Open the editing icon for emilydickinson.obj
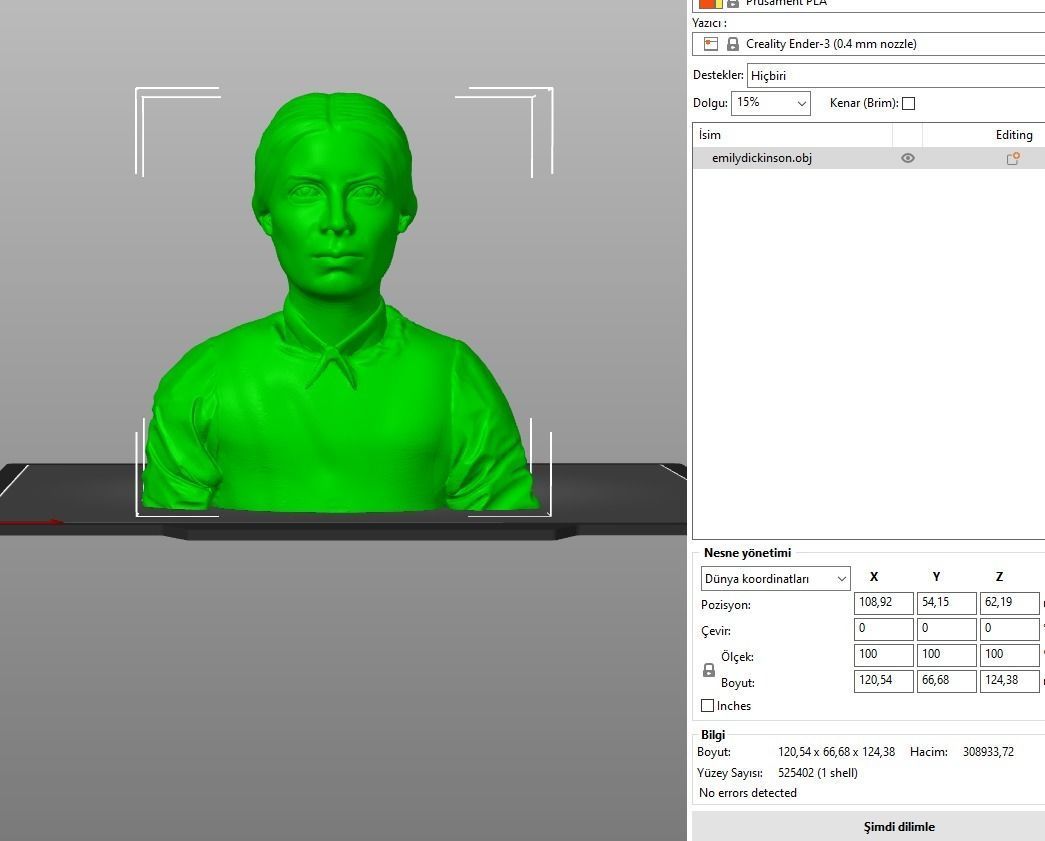The width and height of the screenshot is (1045, 841). pos(1012,159)
